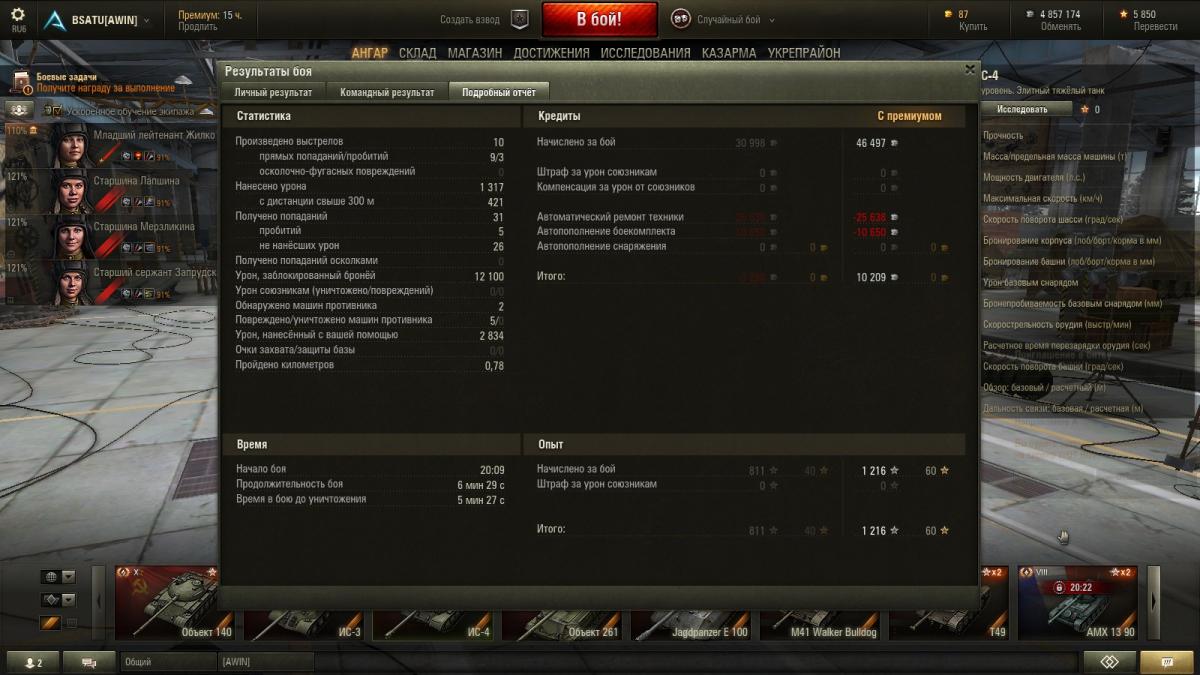The height and width of the screenshot is (675, 1200).
Task: Switch to the Personal Result tab
Action: pyautogui.click(x=274, y=92)
